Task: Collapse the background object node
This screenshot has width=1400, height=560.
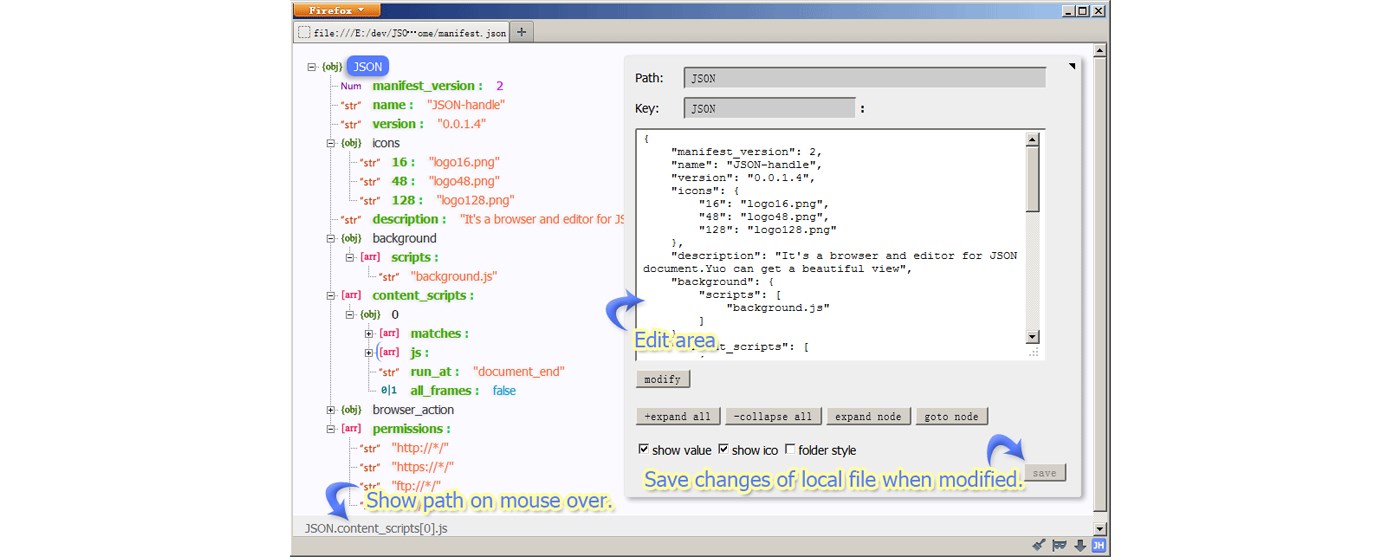Action: click(x=331, y=239)
